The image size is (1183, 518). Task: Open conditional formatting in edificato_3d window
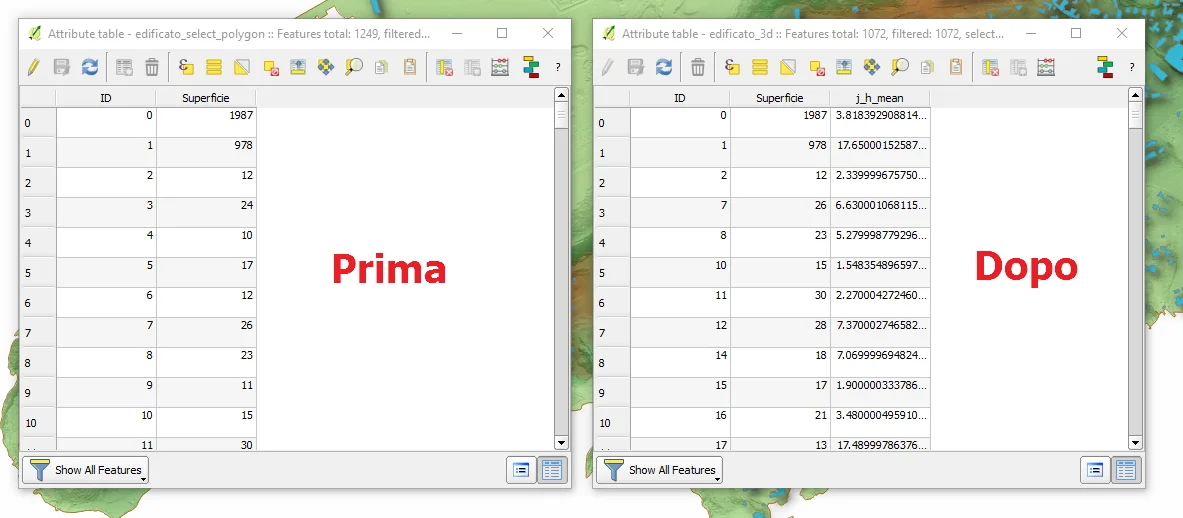(1105, 67)
